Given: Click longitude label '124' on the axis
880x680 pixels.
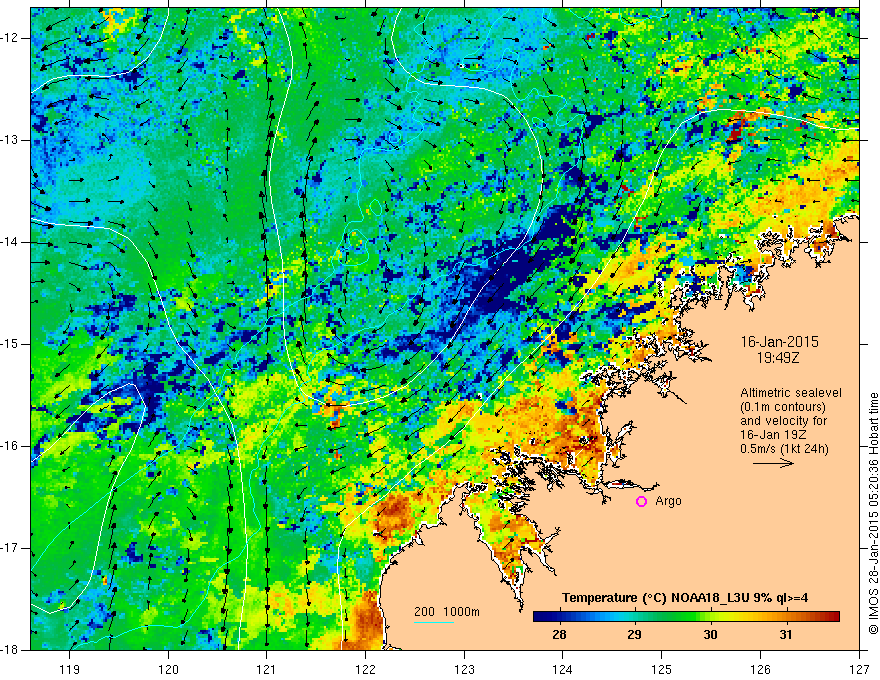Looking at the screenshot, I should click(563, 669).
